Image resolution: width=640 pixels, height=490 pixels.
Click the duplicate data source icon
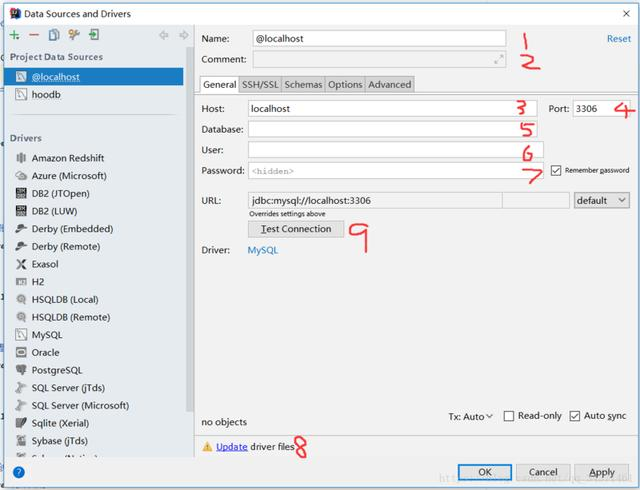pyautogui.click(x=54, y=35)
